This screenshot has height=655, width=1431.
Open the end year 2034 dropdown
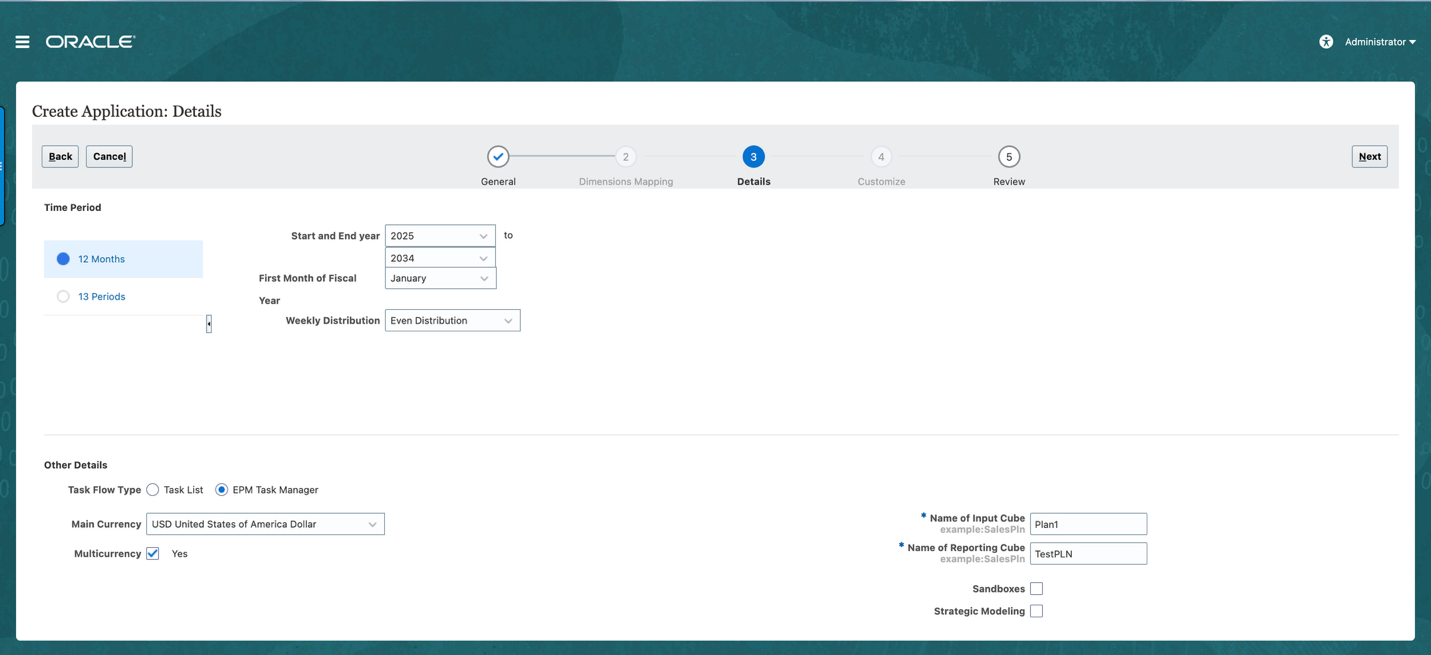(440, 258)
